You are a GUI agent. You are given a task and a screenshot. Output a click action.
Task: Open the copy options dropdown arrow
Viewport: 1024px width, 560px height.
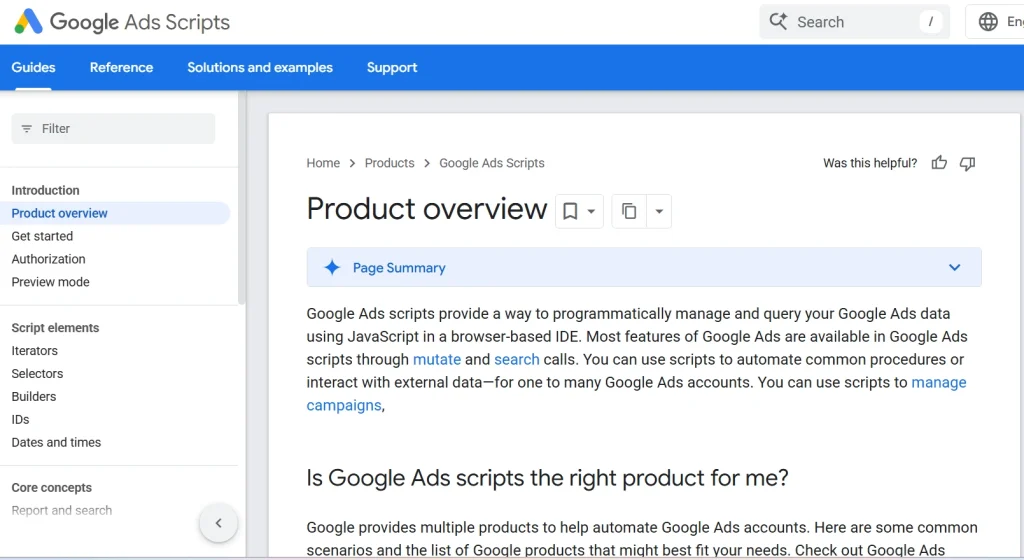(x=659, y=211)
